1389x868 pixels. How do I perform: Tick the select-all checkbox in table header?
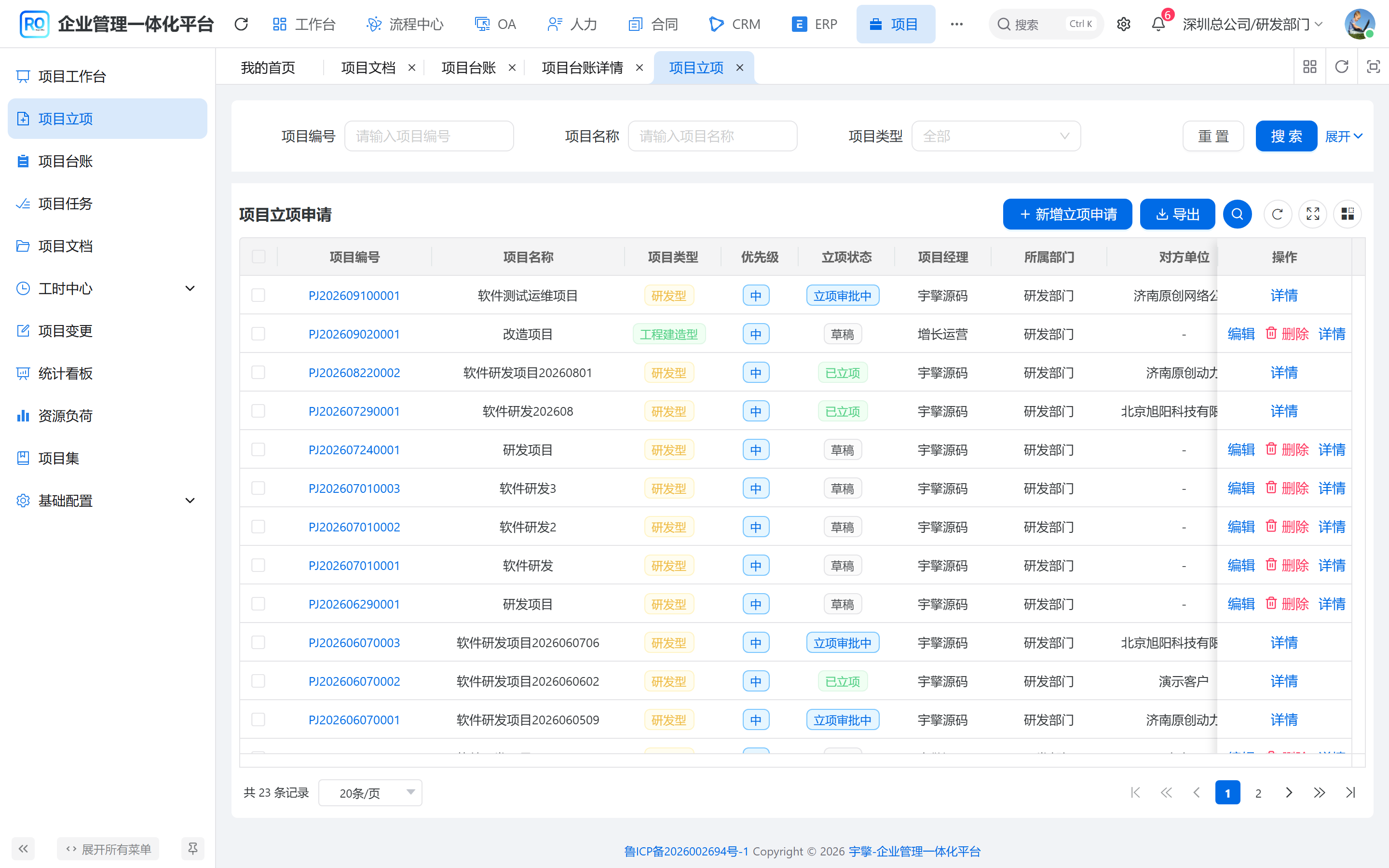click(259, 257)
